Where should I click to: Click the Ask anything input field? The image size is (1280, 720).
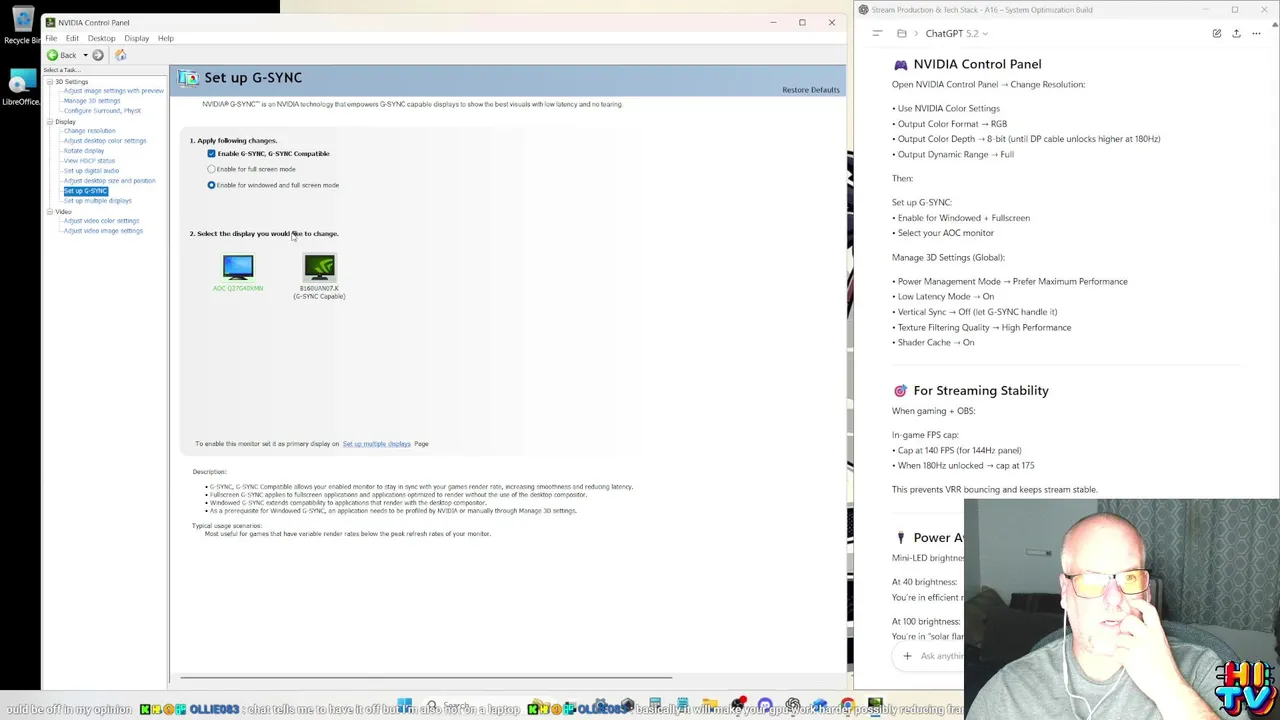coord(941,656)
